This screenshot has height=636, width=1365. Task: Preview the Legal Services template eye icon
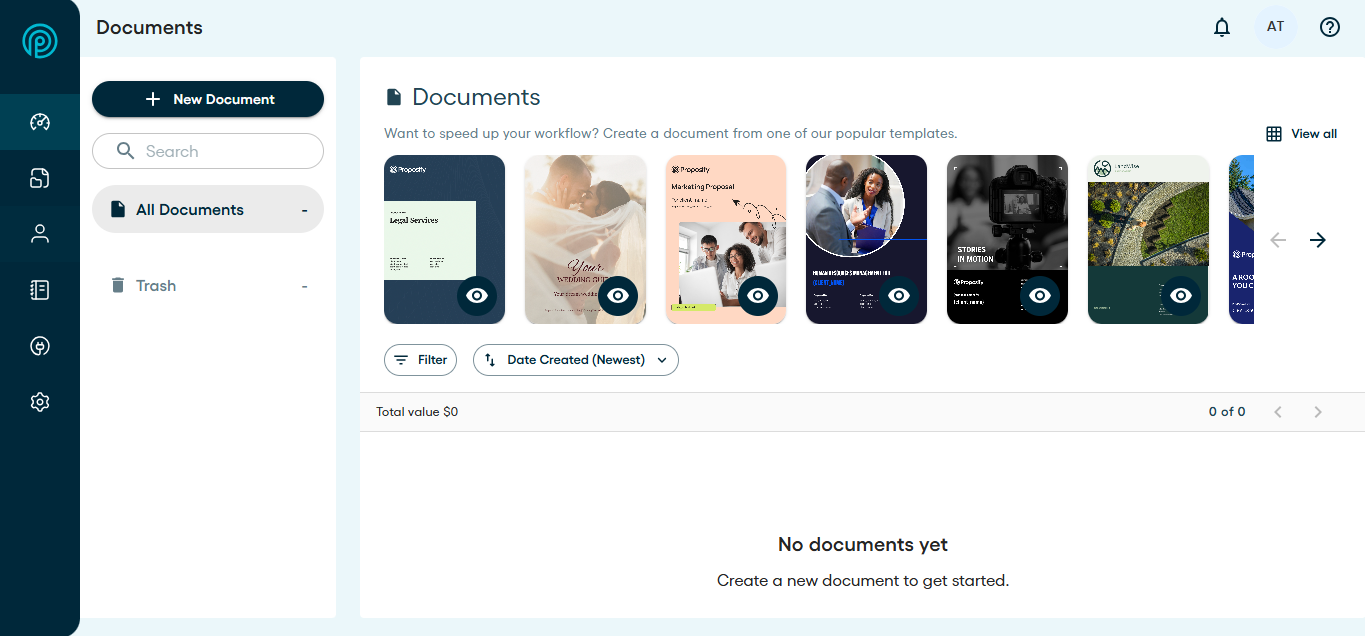pos(477,296)
